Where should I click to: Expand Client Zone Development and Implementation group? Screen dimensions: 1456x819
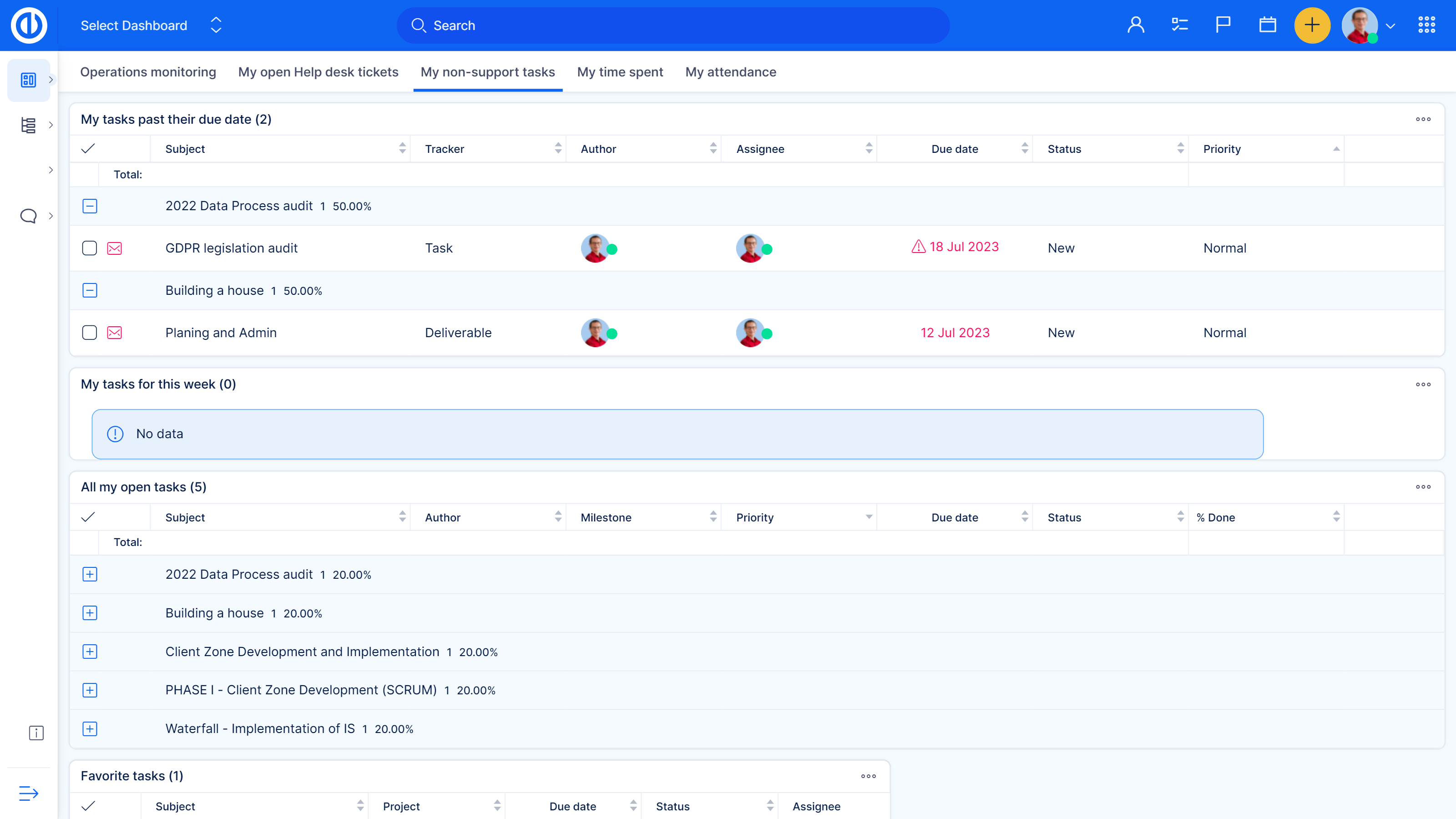pyautogui.click(x=90, y=652)
